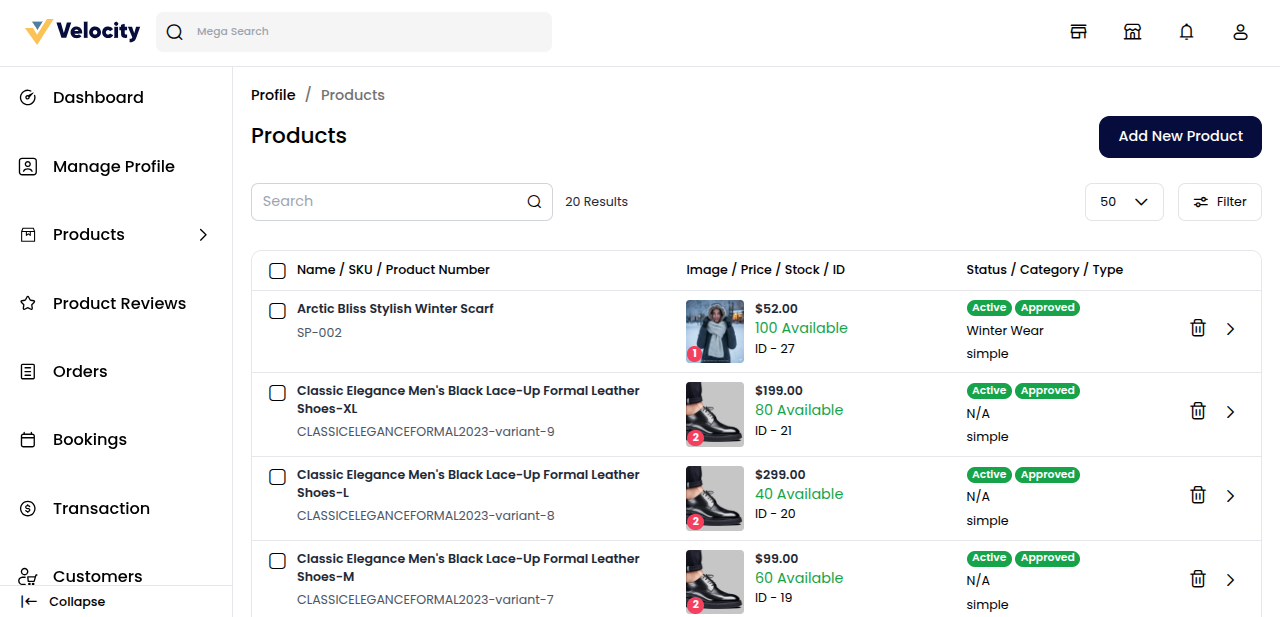Expand details arrow for Shoes-XL row
This screenshot has height=617, width=1280.
(x=1230, y=412)
